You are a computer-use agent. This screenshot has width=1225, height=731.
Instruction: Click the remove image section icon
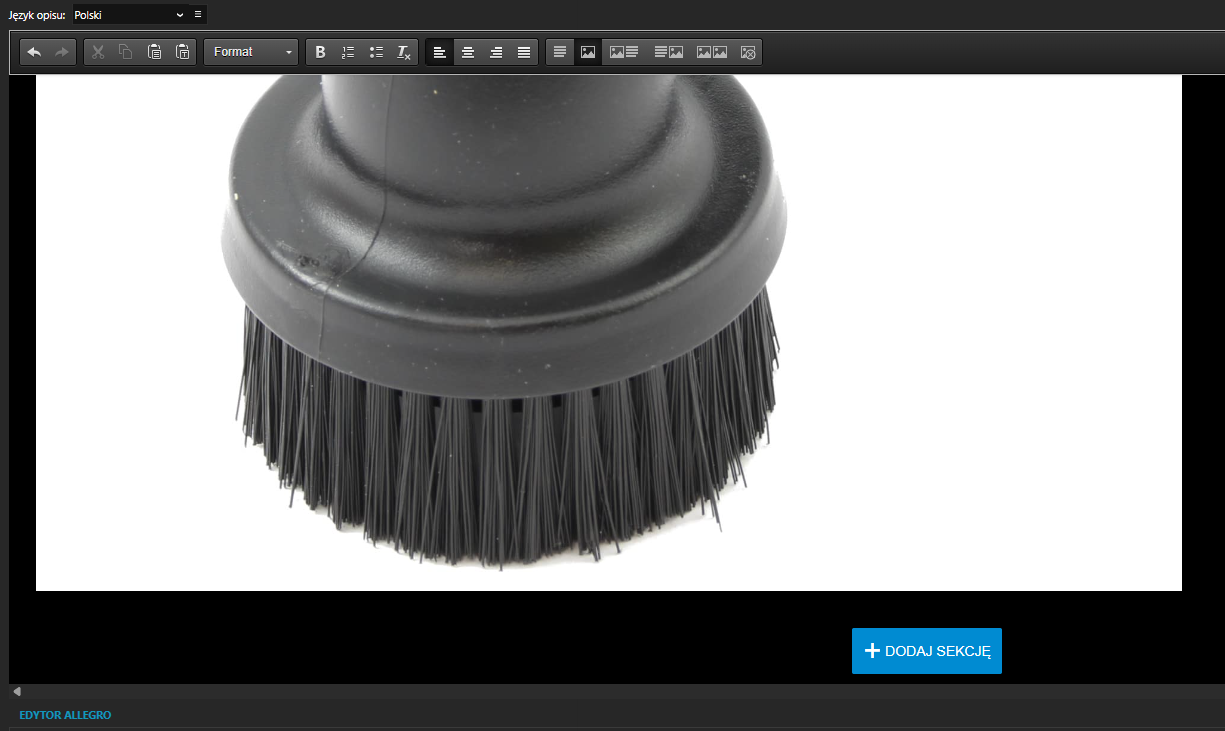click(x=748, y=52)
